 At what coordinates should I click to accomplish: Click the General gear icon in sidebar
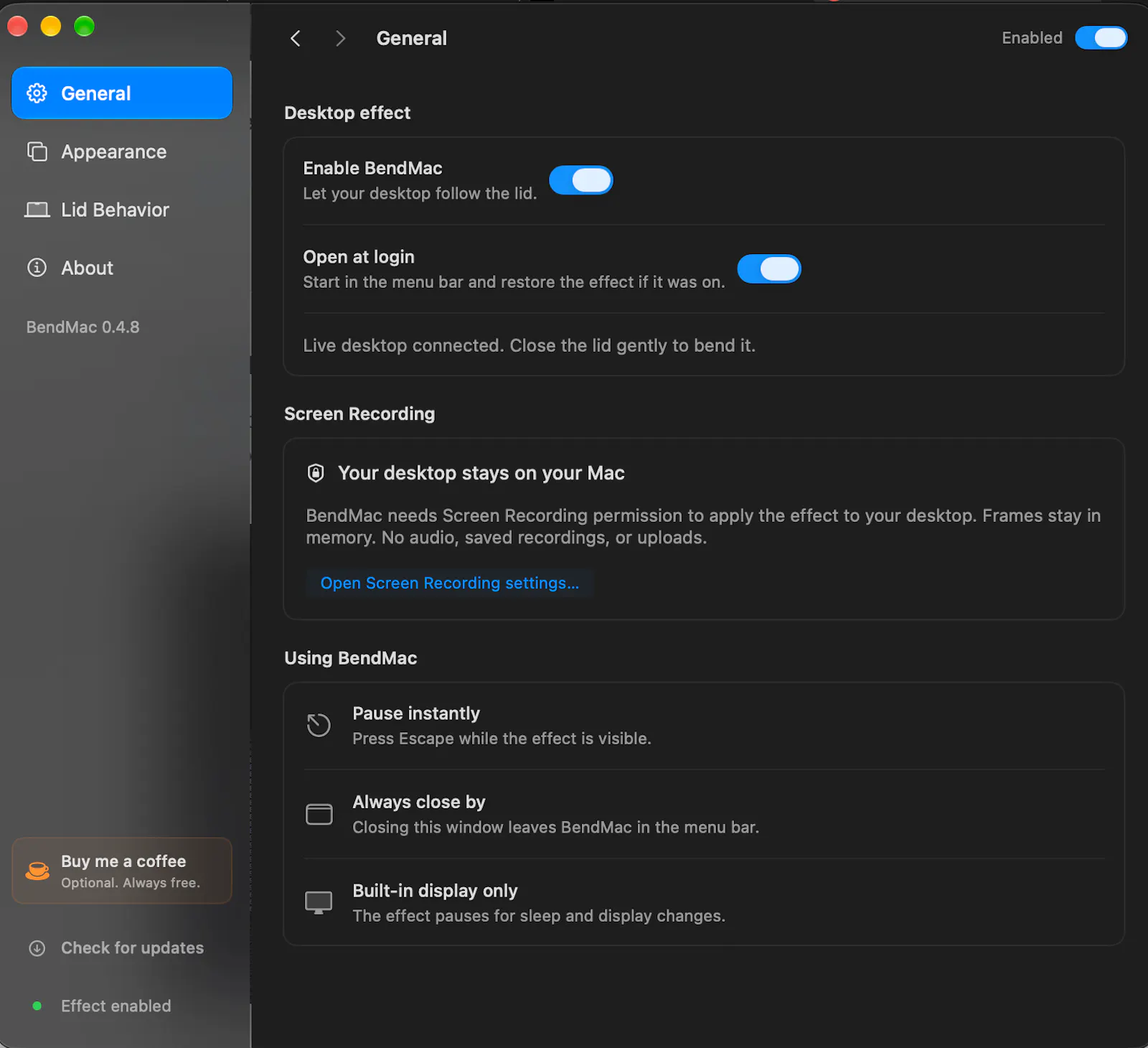point(37,93)
